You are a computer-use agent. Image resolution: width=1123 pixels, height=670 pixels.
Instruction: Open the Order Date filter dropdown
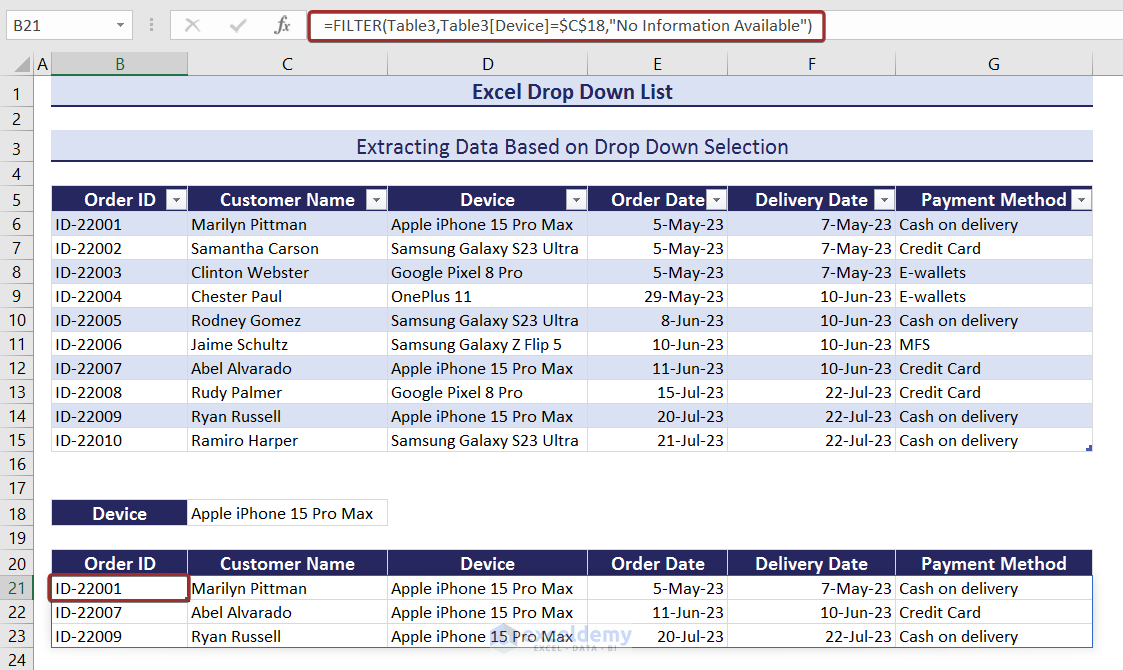pos(716,200)
